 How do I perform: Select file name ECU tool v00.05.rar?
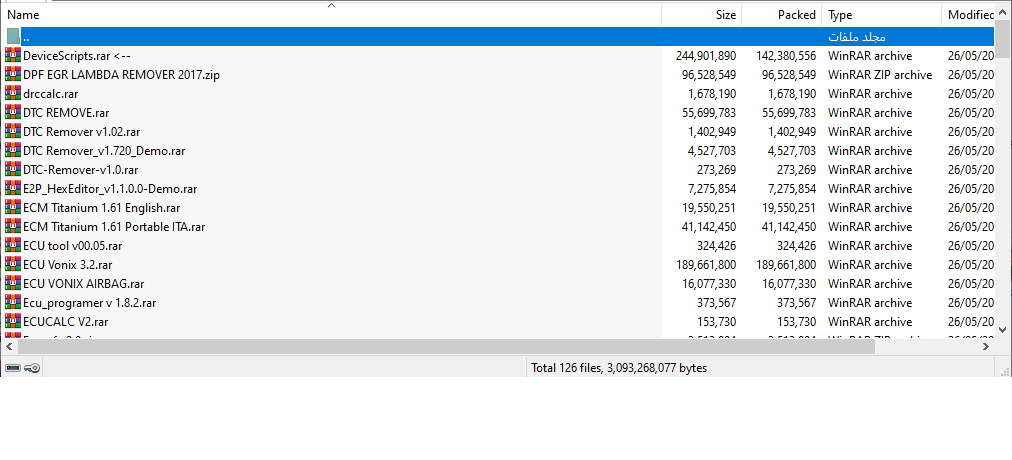point(72,246)
